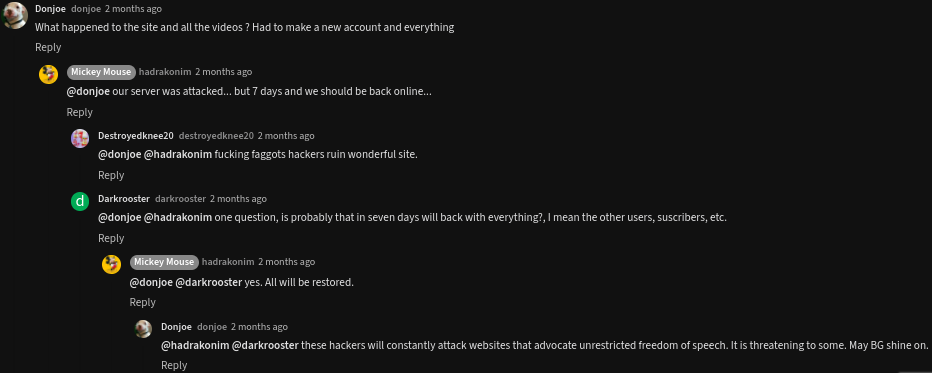Reply to Donjoe's top comment

coord(48,48)
